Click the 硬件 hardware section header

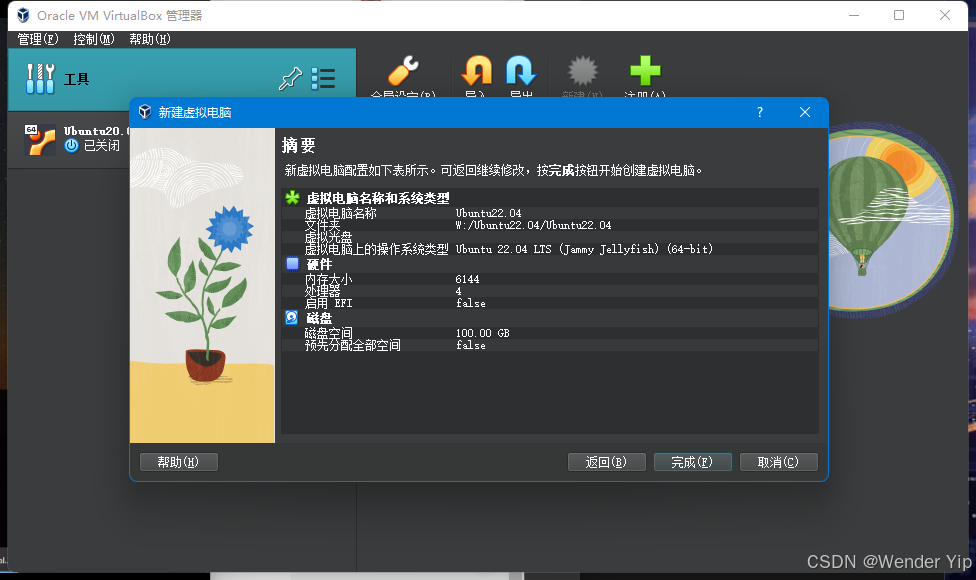click(x=319, y=264)
